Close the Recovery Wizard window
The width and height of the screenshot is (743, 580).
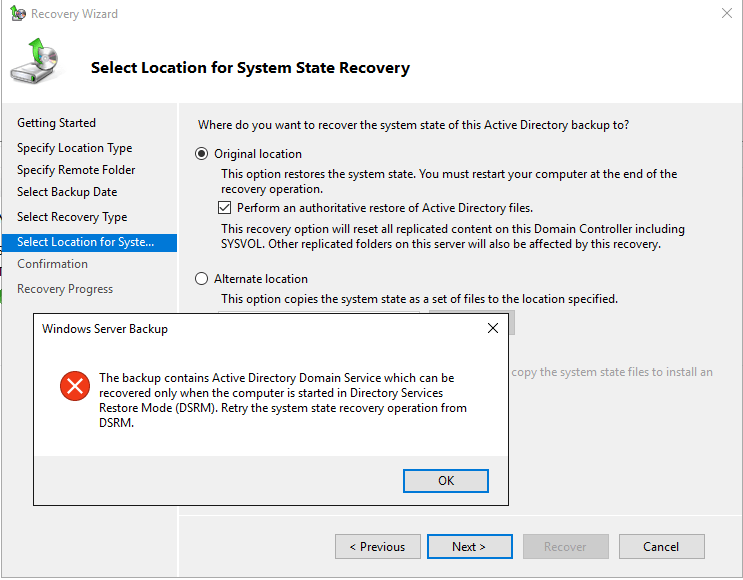click(725, 14)
